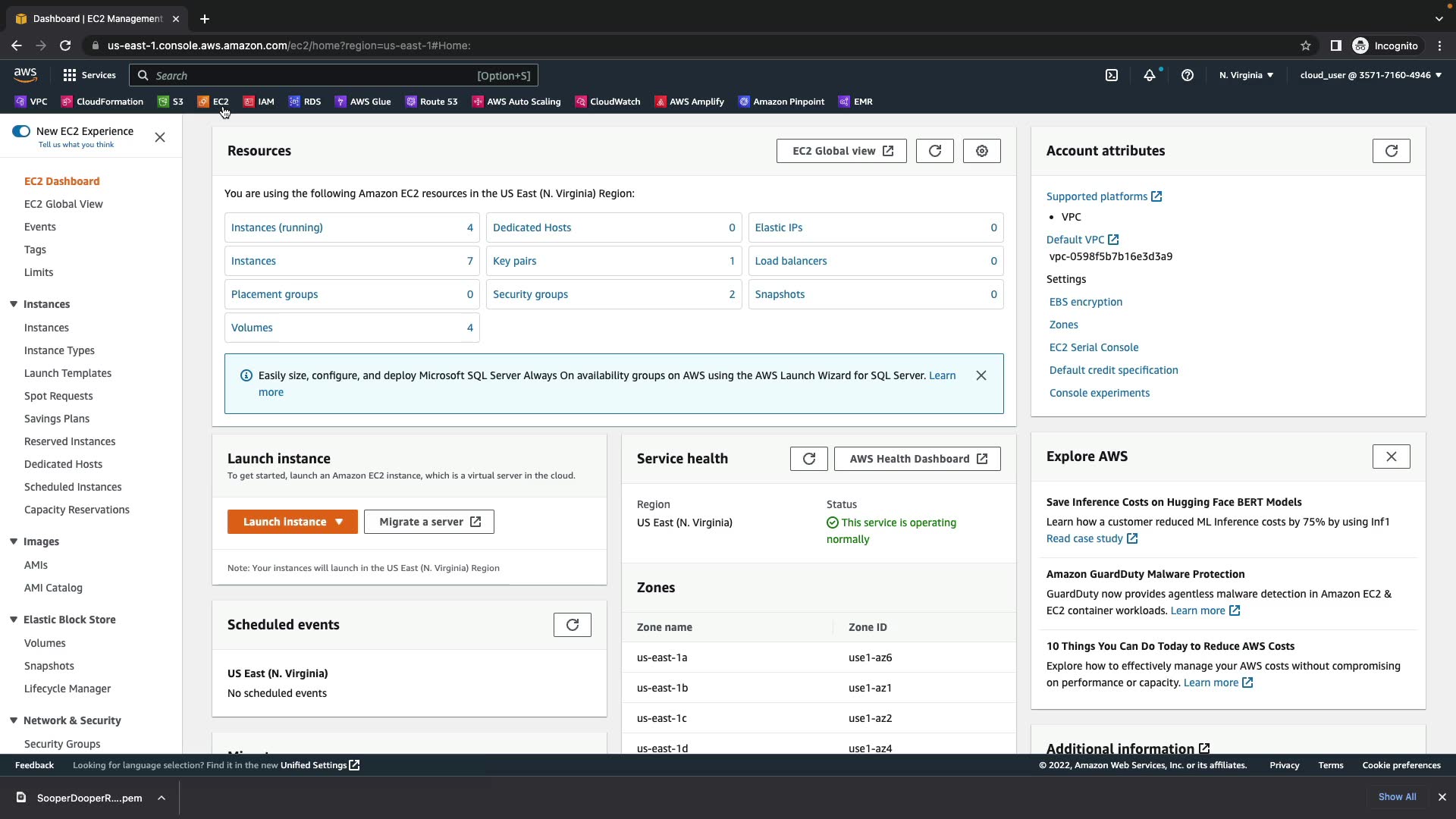Click the Instances (running) resource link
The height and width of the screenshot is (819, 1456).
(x=277, y=227)
